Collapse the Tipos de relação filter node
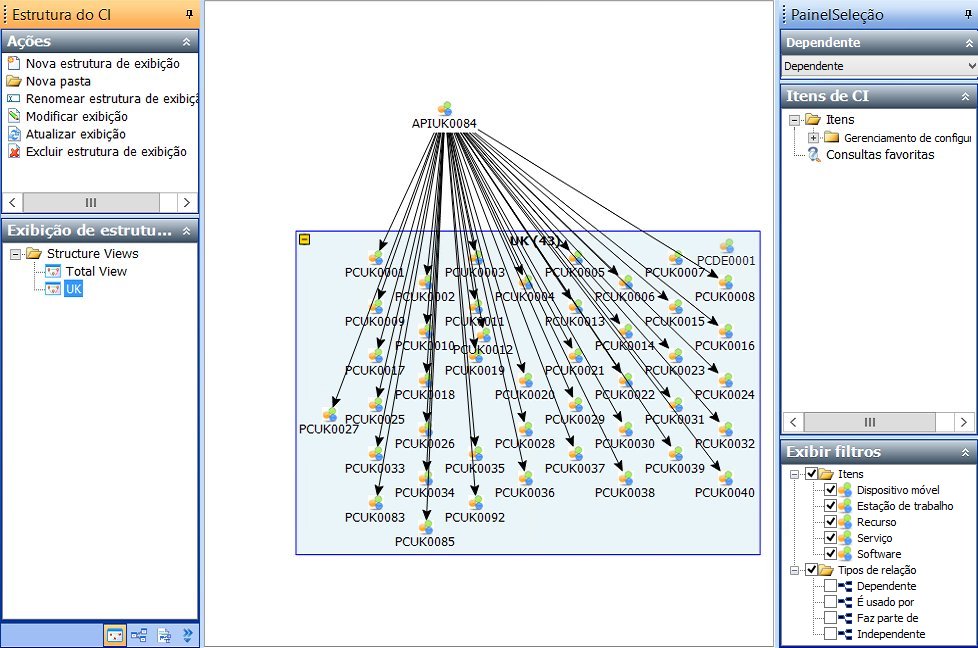 [794, 570]
